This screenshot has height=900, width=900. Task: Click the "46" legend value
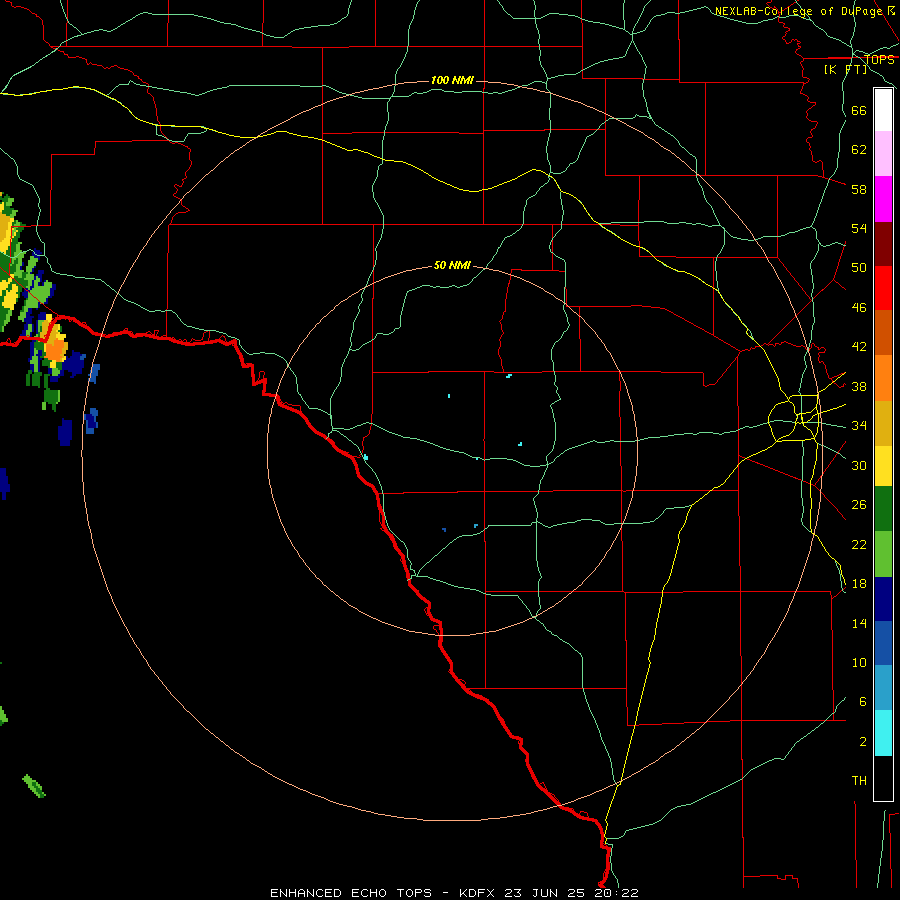click(x=859, y=307)
